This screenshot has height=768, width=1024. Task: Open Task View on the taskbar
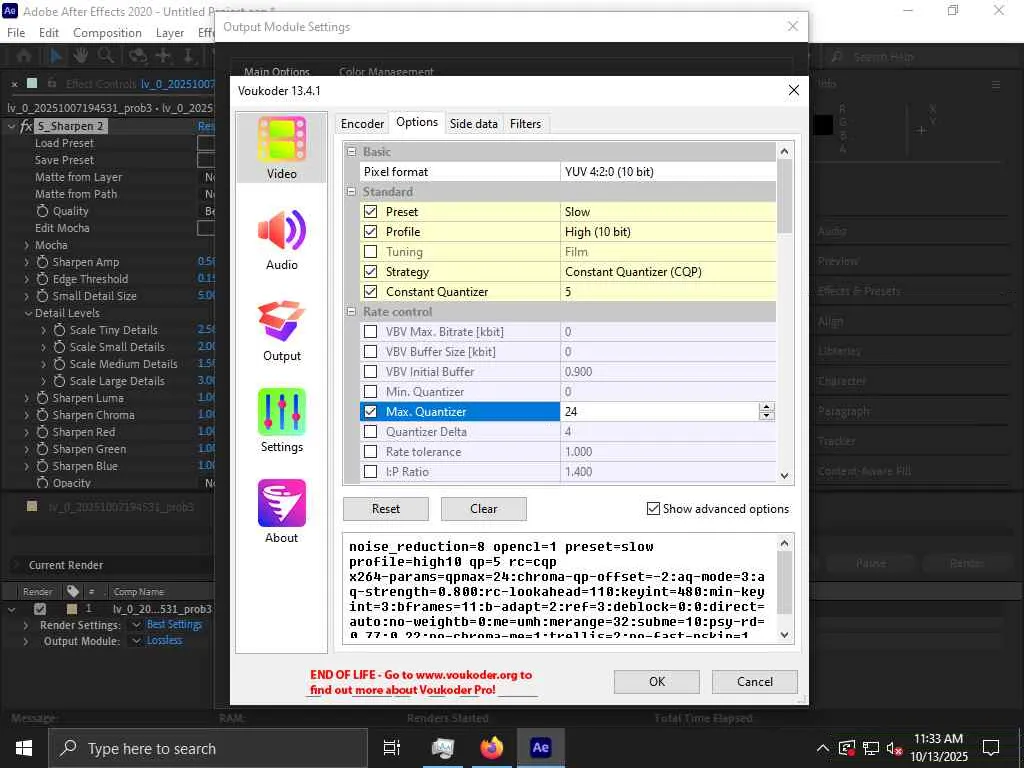392,748
